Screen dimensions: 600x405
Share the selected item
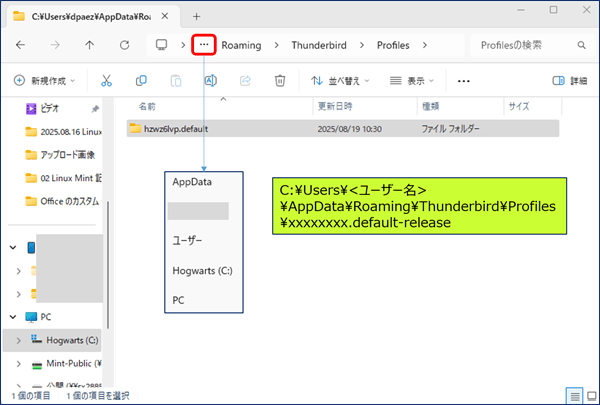[245, 81]
